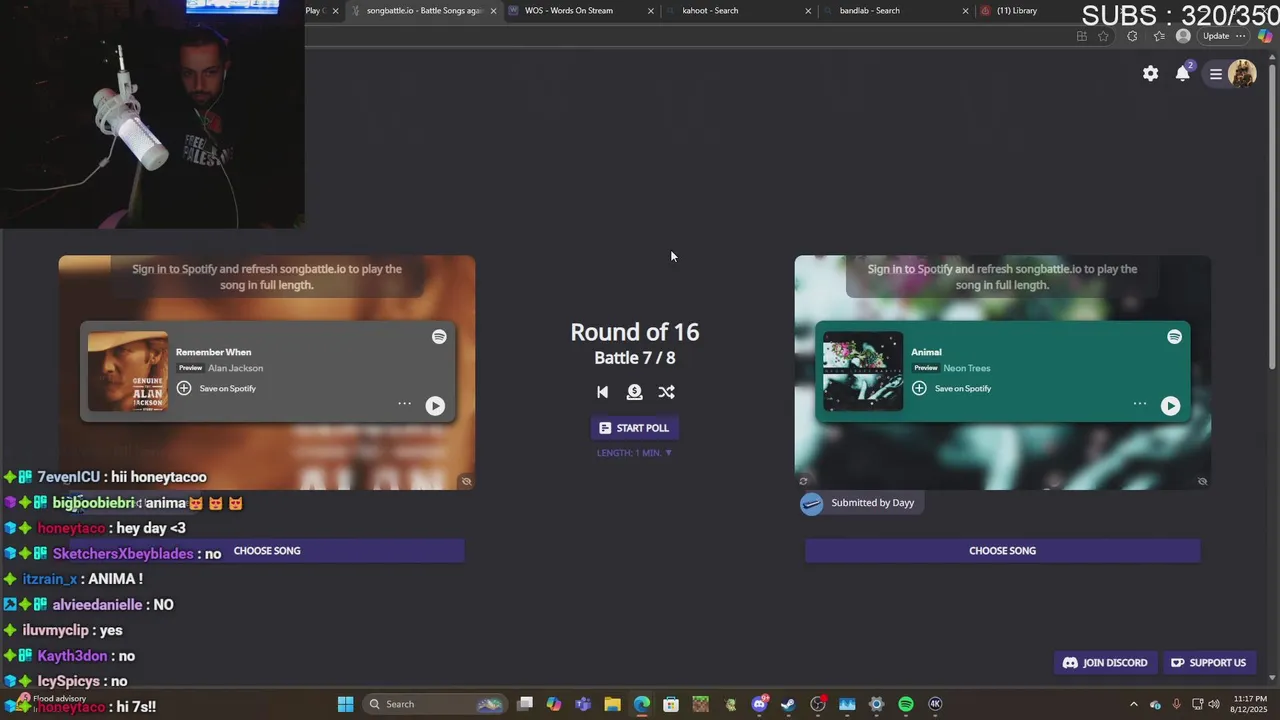Play the Remember When preview

point(435,405)
